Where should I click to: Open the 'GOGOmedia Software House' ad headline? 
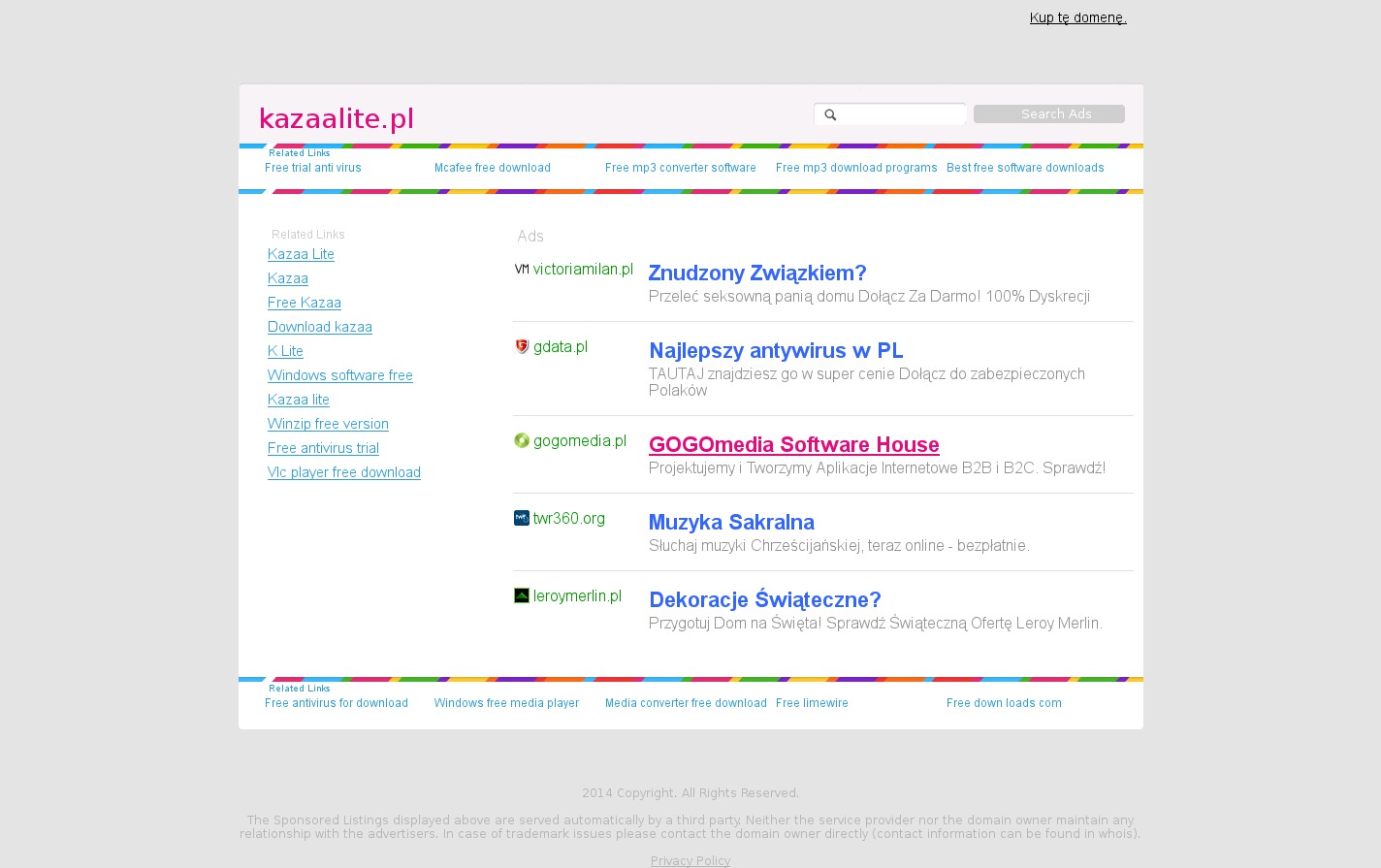tap(793, 445)
